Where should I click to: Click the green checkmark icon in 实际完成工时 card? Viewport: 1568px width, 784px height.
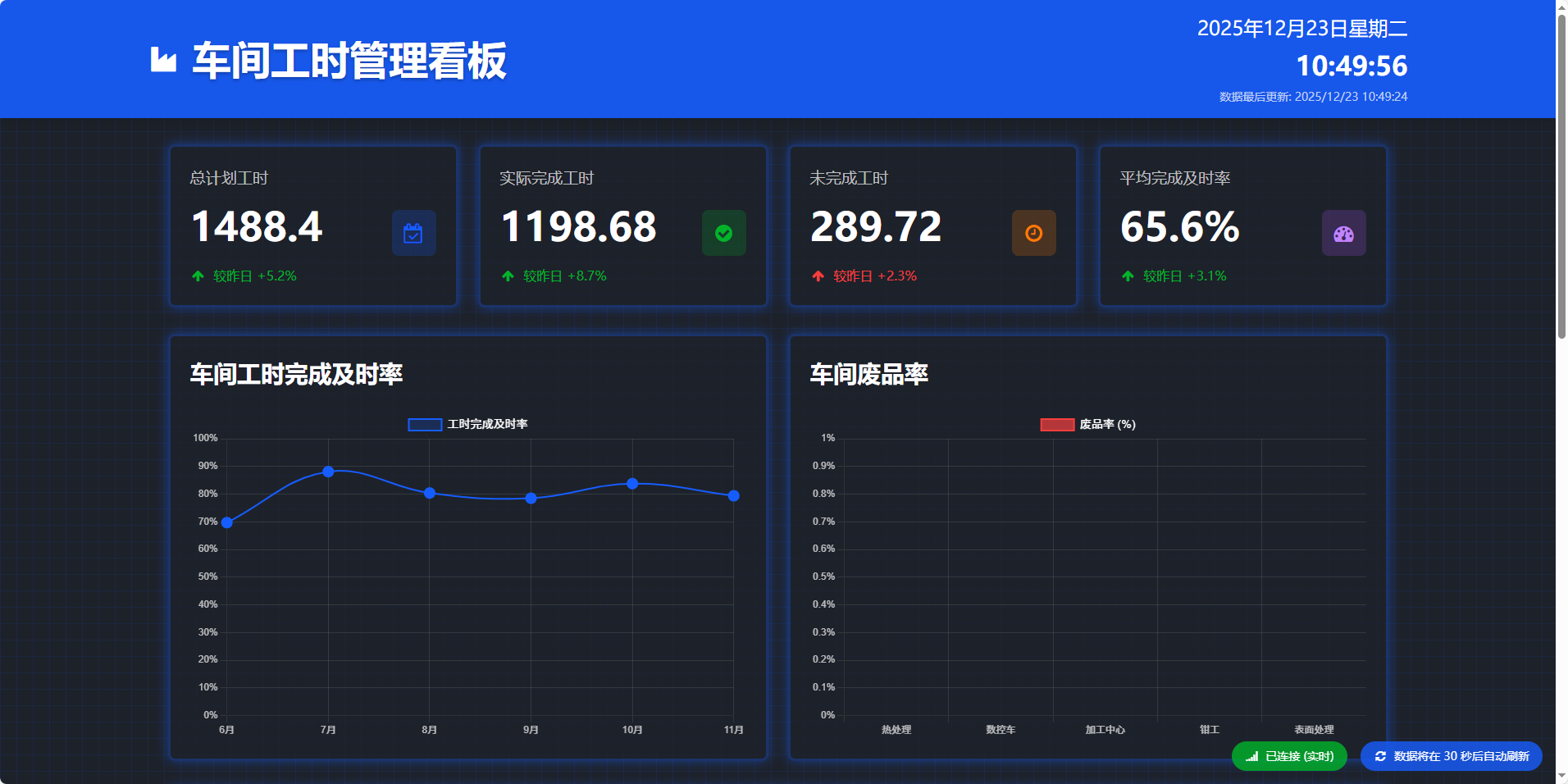point(723,234)
